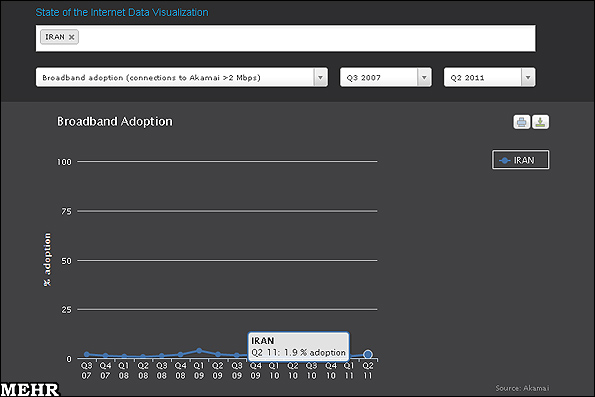The width and height of the screenshot is (595, 397).
Task: Click the Q4 08 data point
Action: coord(180,354)
